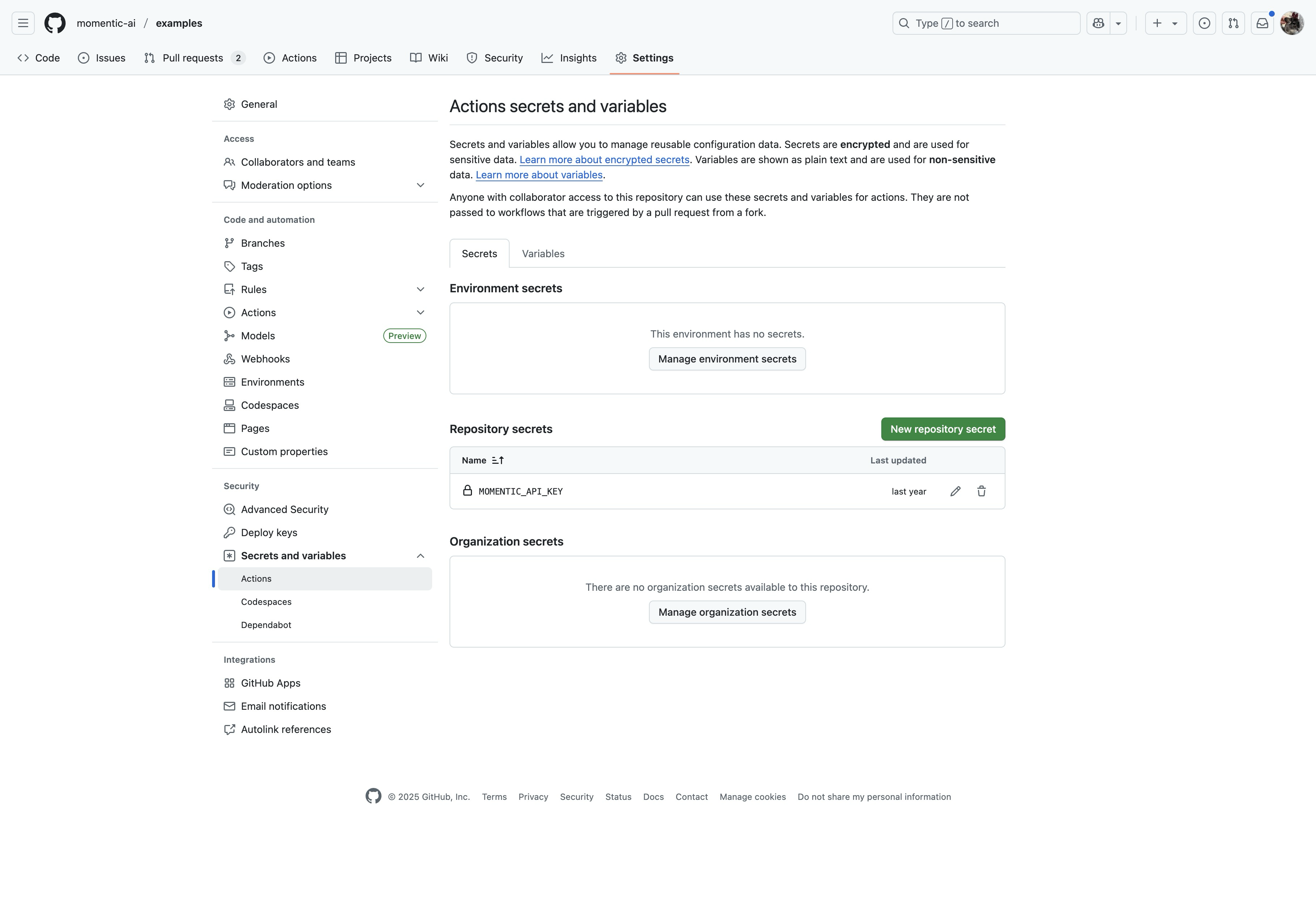1316x916 pixels.
Task: Go to examples repository link
Action: [179, 24]
